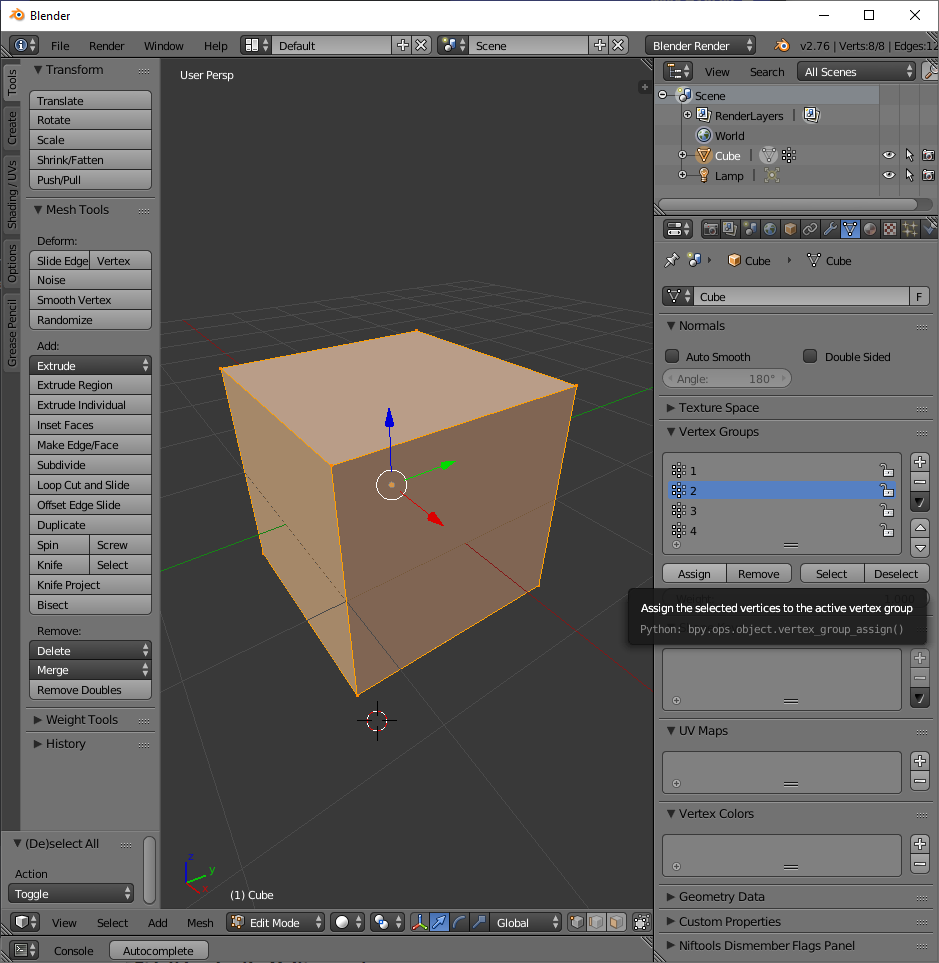Screen dimensions: 939x963
Task: Open the Global orientation dropdown
Action: 525,922
